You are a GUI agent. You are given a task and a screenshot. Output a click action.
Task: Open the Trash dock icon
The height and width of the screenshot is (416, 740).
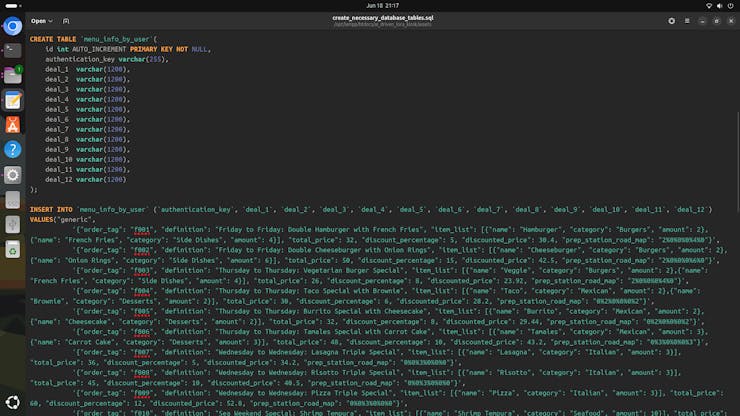[13, 249]
